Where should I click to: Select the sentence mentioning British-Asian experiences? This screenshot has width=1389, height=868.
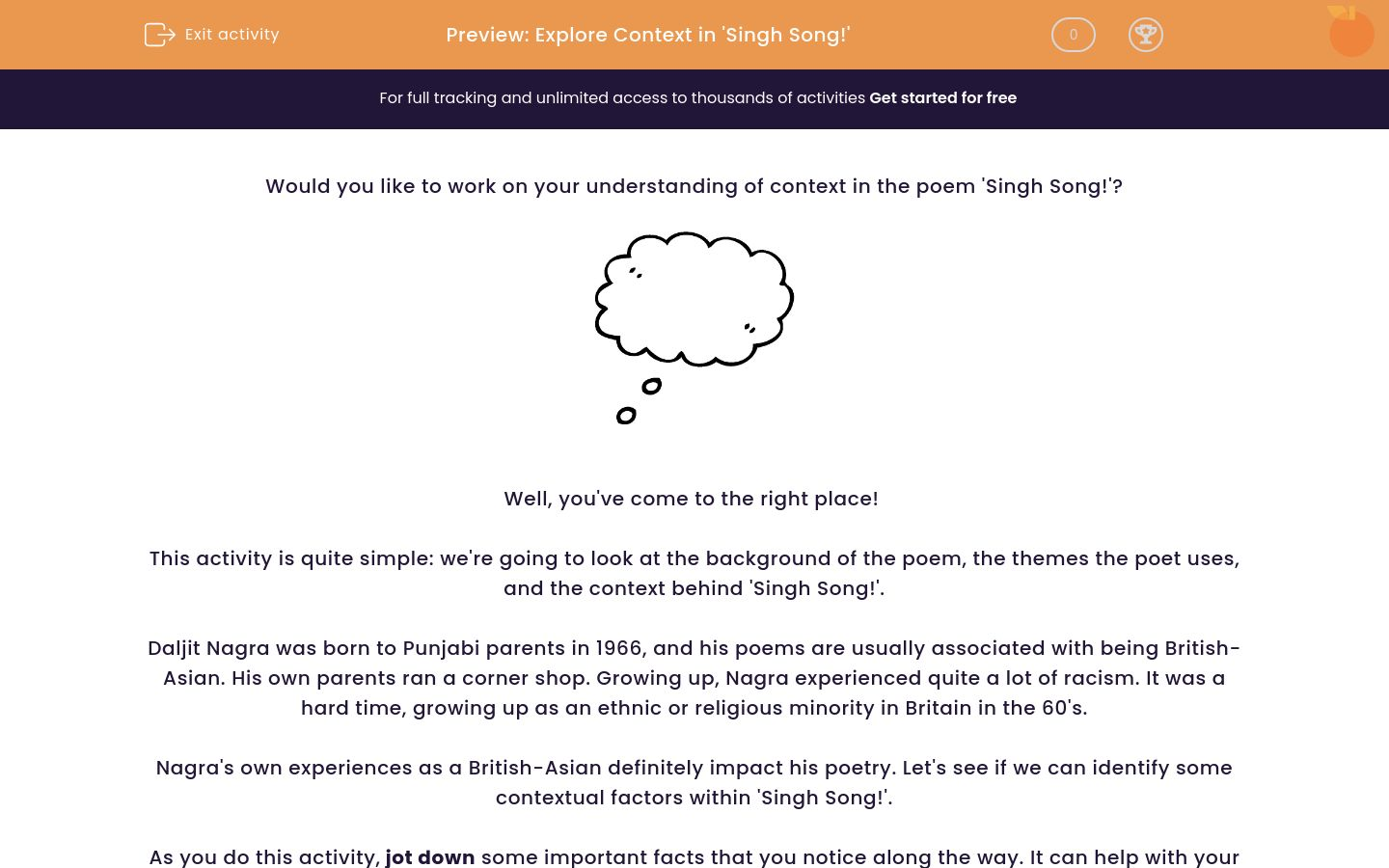coord(694,782)
